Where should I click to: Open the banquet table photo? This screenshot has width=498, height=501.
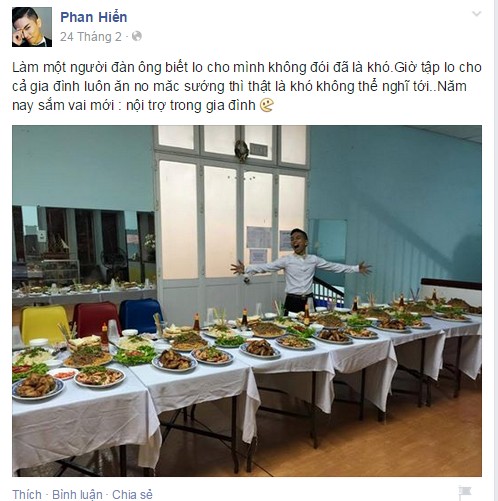[x=247, y=301]
